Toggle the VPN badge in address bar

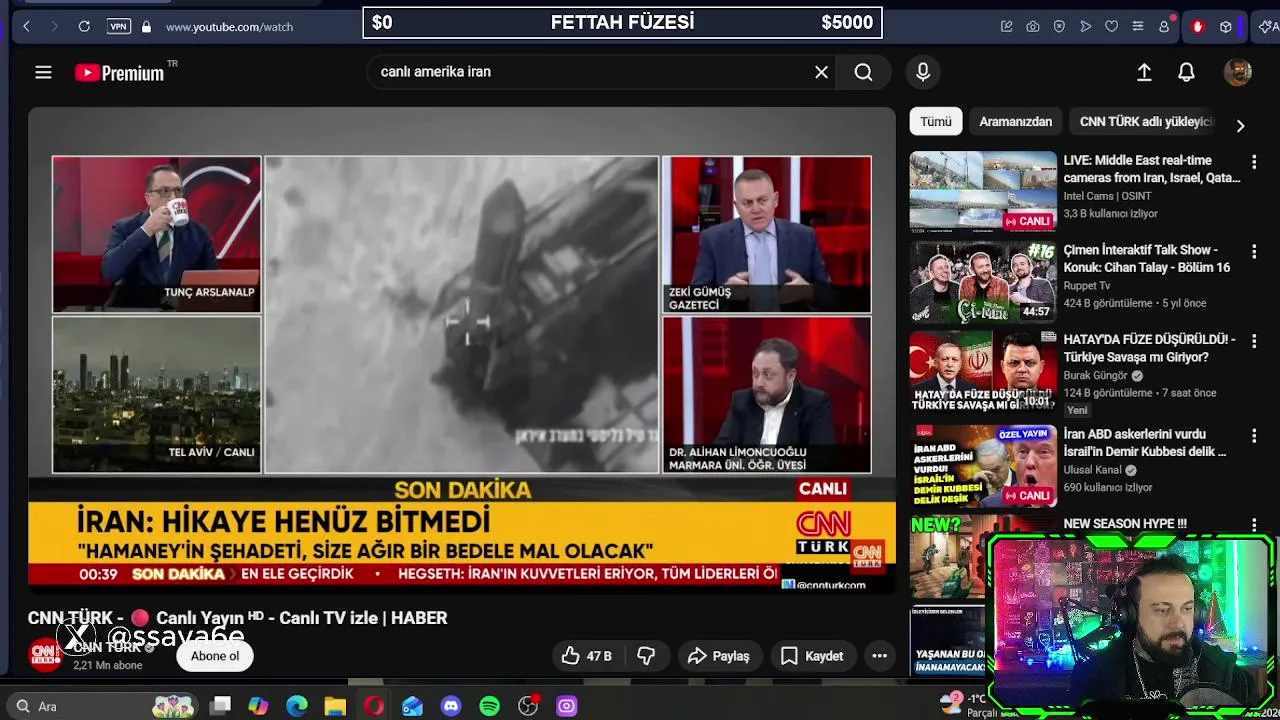click(119, 27)
